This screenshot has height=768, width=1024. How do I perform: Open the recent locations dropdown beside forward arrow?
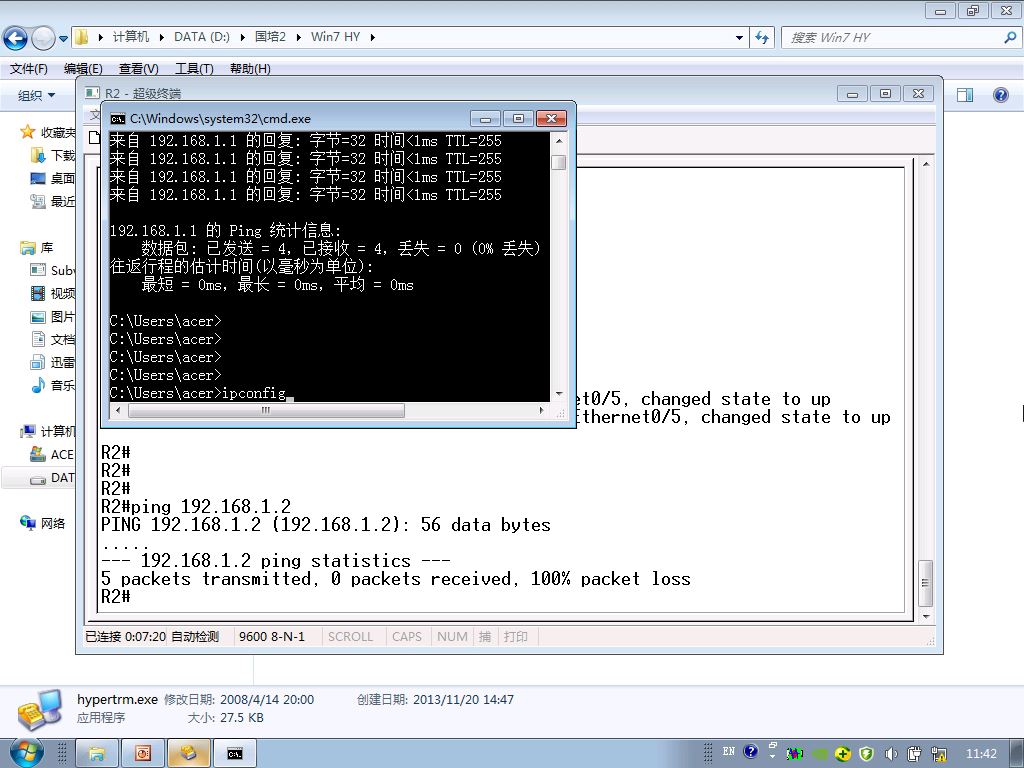[x=63, y=39]
